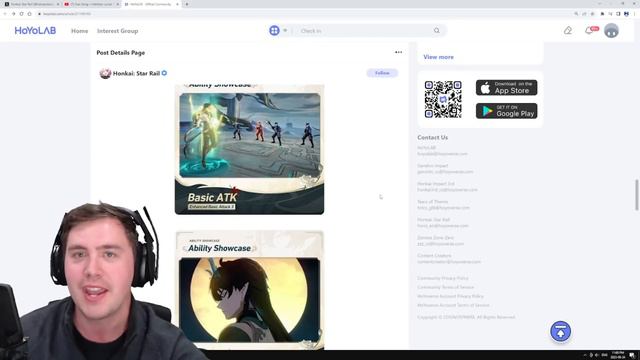Open the notifications bell

tap(589, 31)
